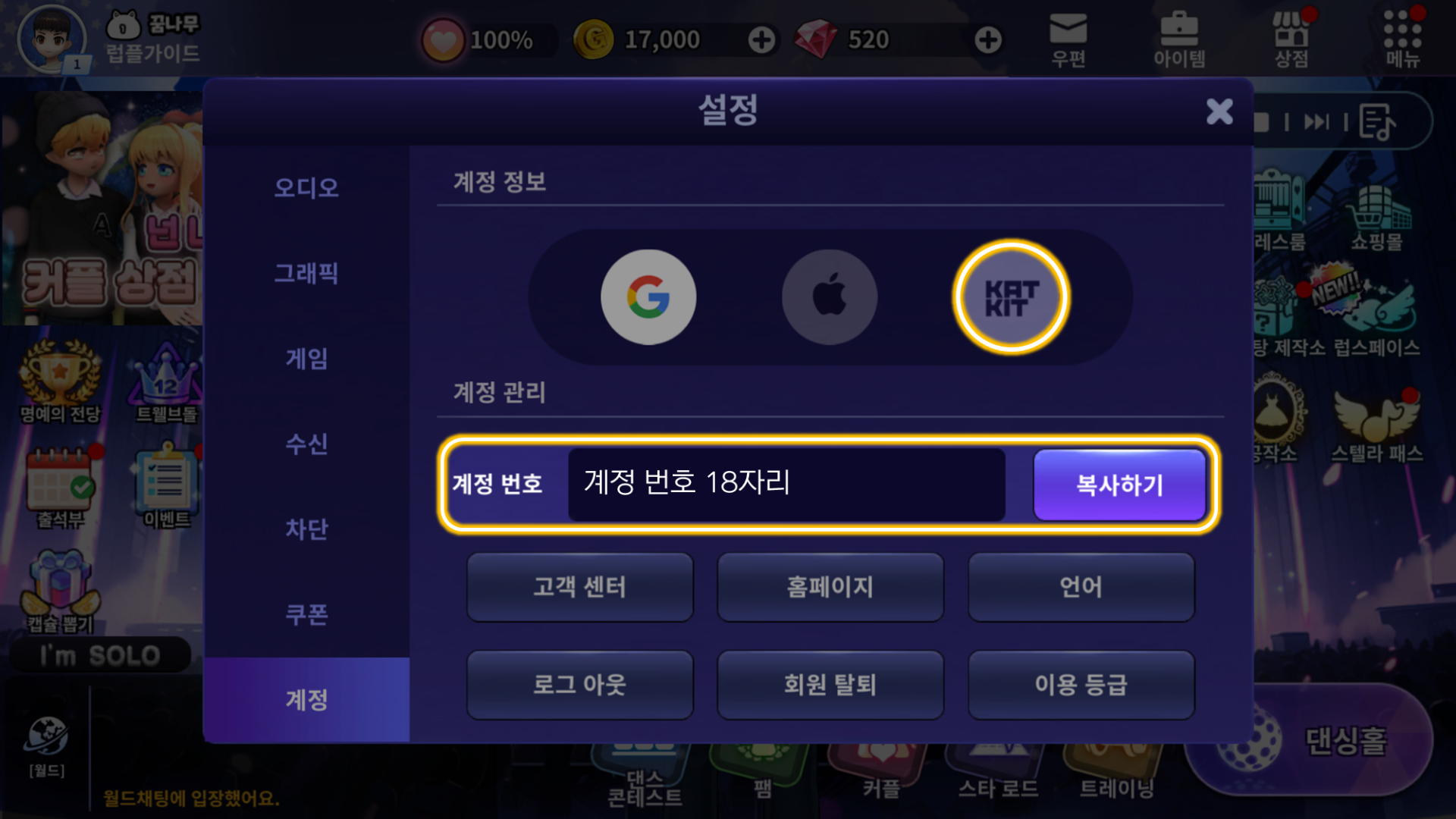
Task: Open the 우편 mail icon
Action: tap(1068, 40)
